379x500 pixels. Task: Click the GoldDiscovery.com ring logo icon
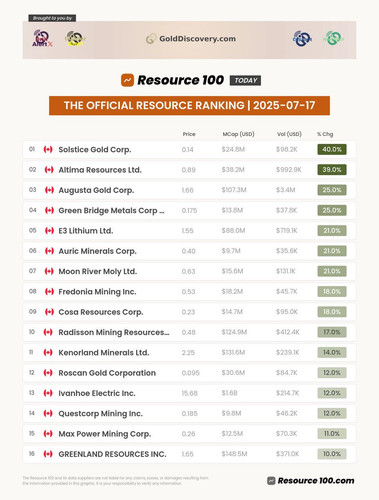pyautogui.click(x=151, y=39)
